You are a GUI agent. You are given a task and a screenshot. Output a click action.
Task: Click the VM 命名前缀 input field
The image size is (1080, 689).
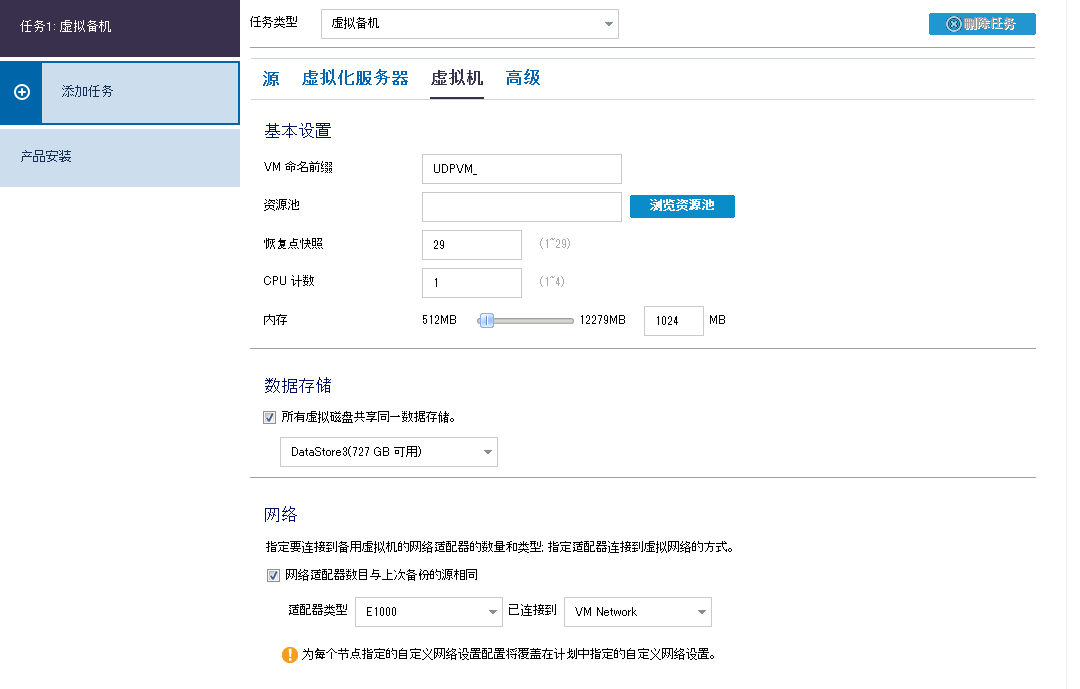click(521, 169)
